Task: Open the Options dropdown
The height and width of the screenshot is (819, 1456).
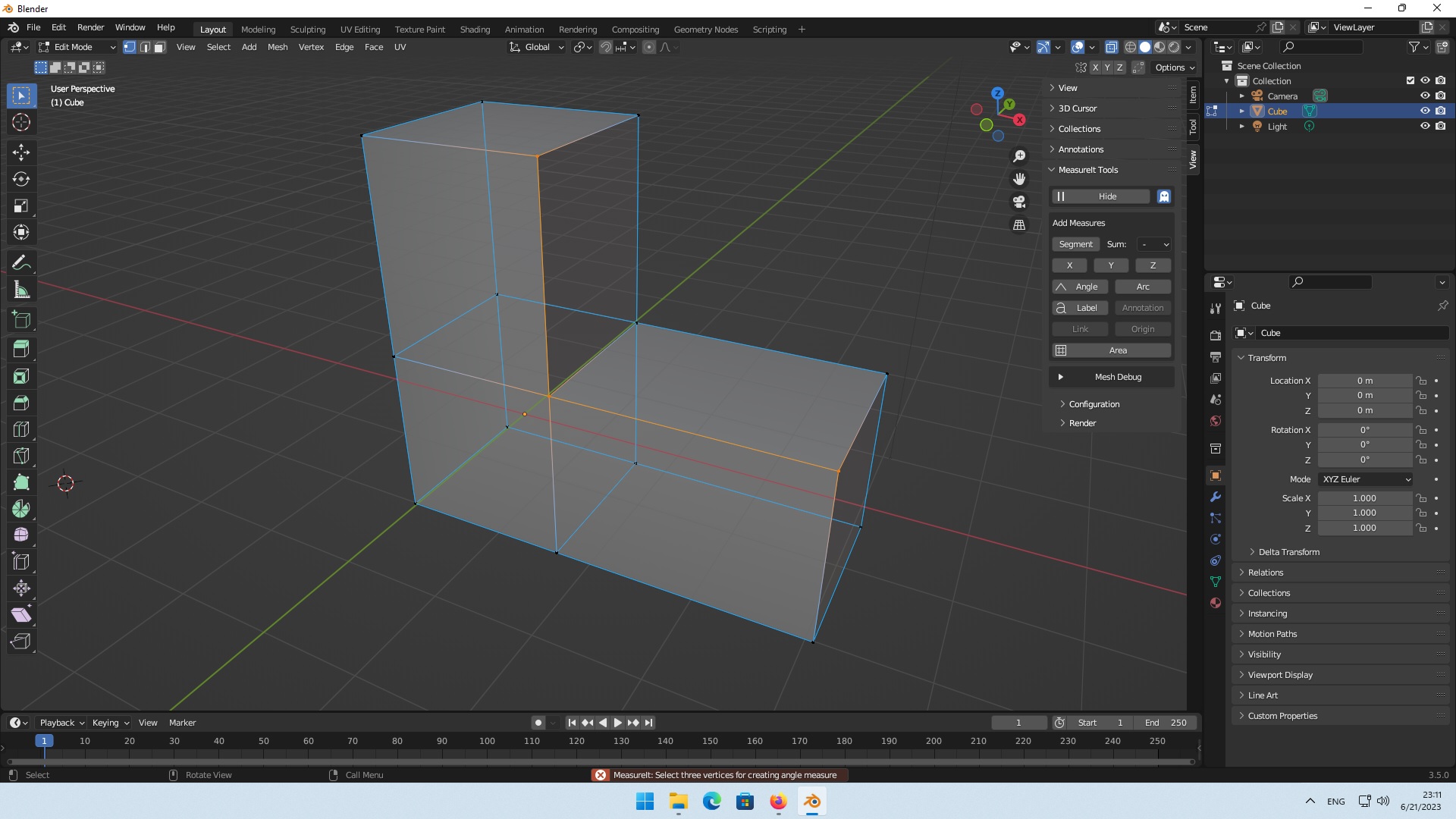Action: (1175, 67)
